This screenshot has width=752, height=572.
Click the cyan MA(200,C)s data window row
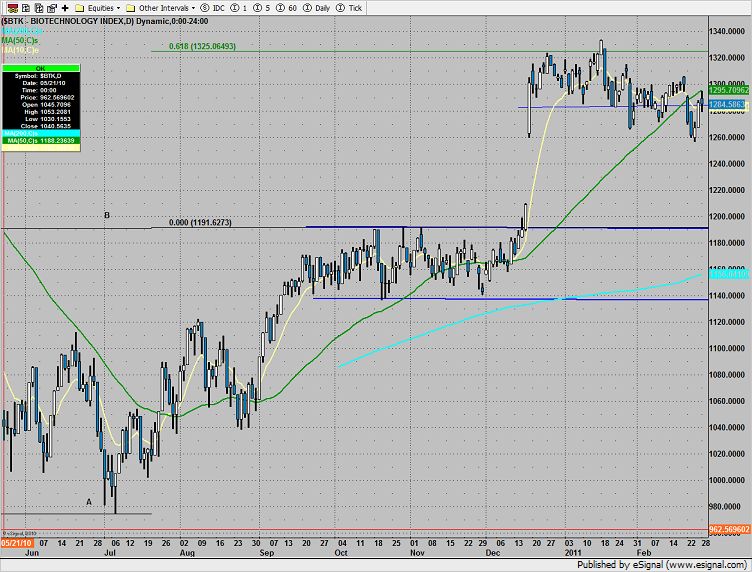(41, 133)
